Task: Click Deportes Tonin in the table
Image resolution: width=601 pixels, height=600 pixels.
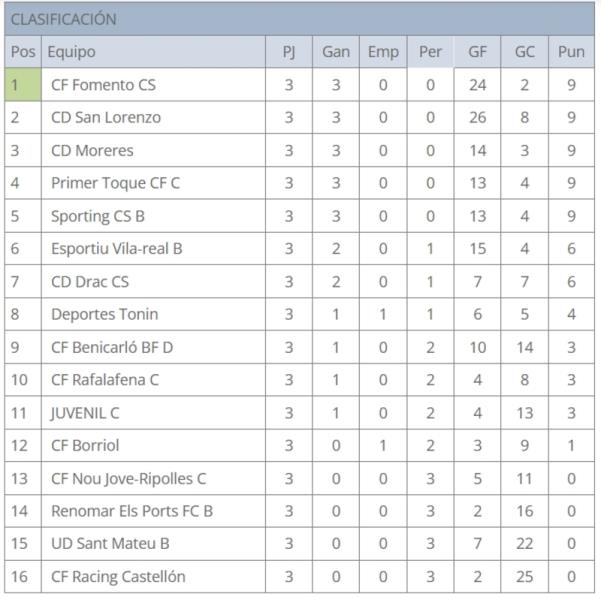Action: [99, 314]
